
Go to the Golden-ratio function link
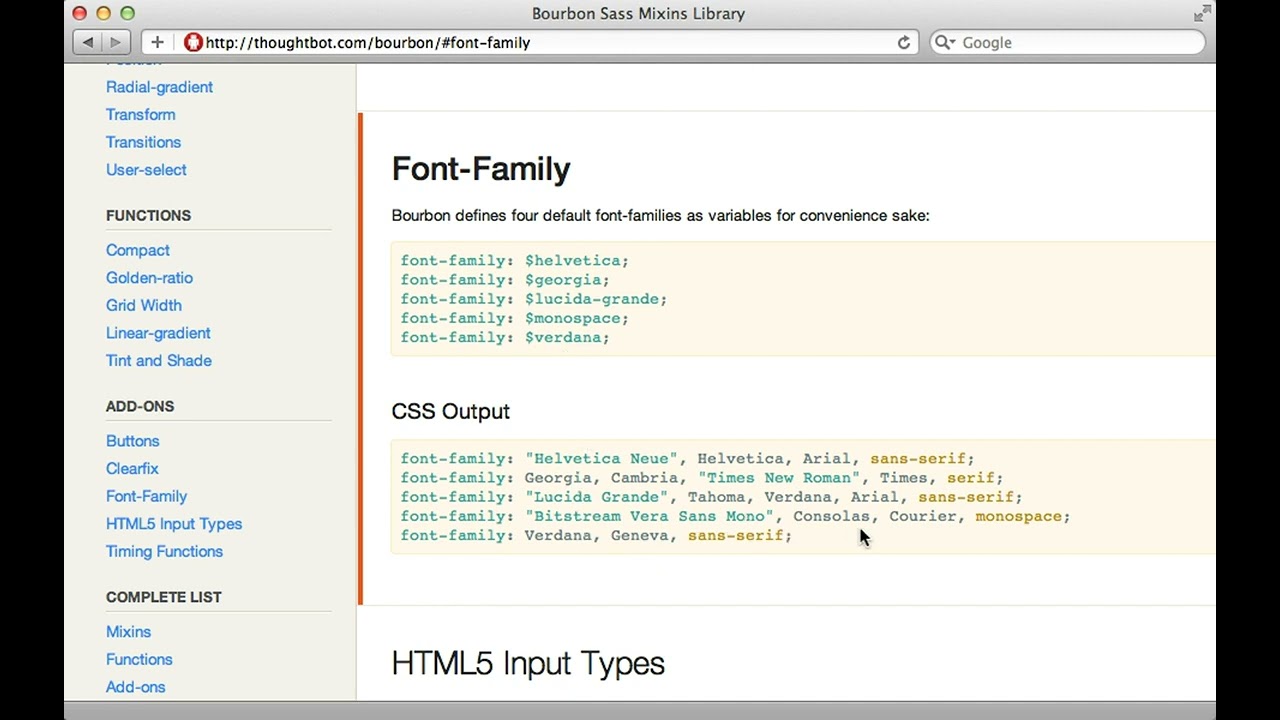click(149, 278)
